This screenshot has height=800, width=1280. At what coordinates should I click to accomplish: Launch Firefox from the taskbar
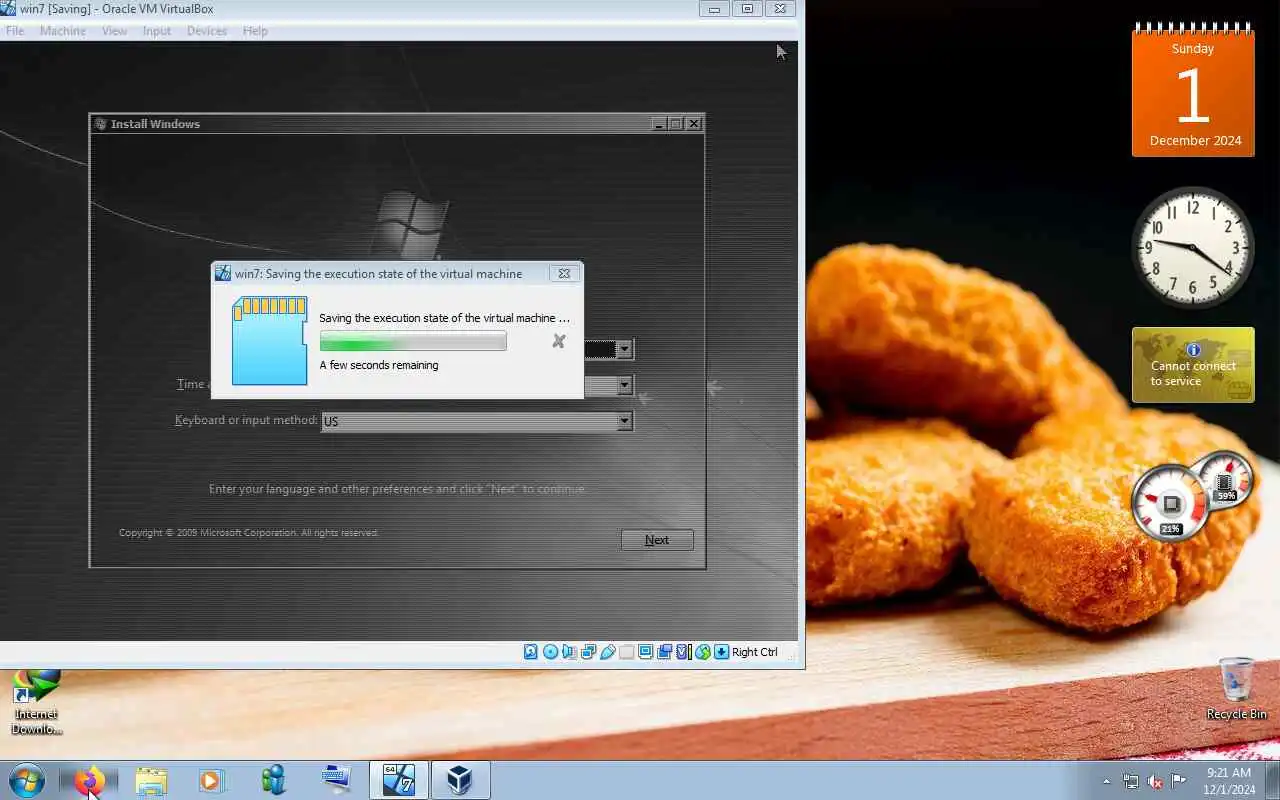pos(89,780)
